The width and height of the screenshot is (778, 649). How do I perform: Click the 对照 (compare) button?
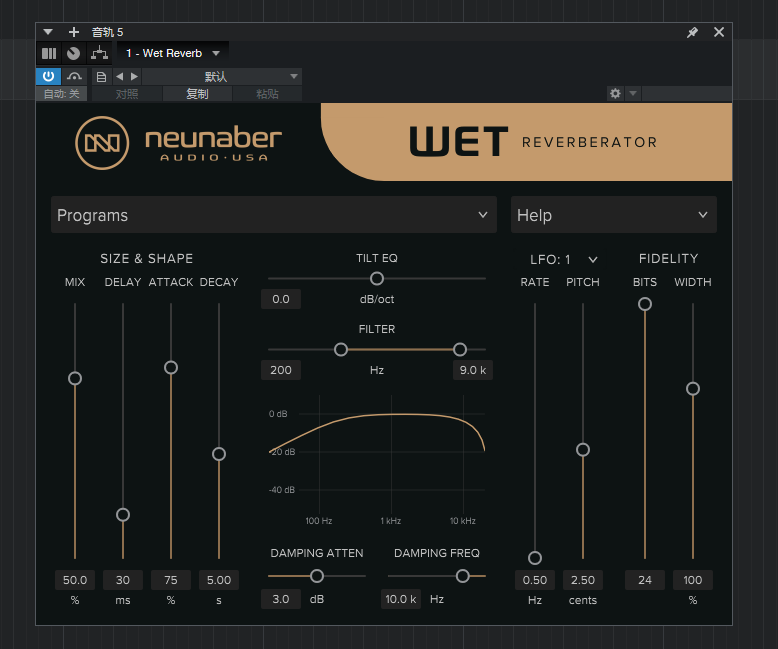click(x=127, y=94)
